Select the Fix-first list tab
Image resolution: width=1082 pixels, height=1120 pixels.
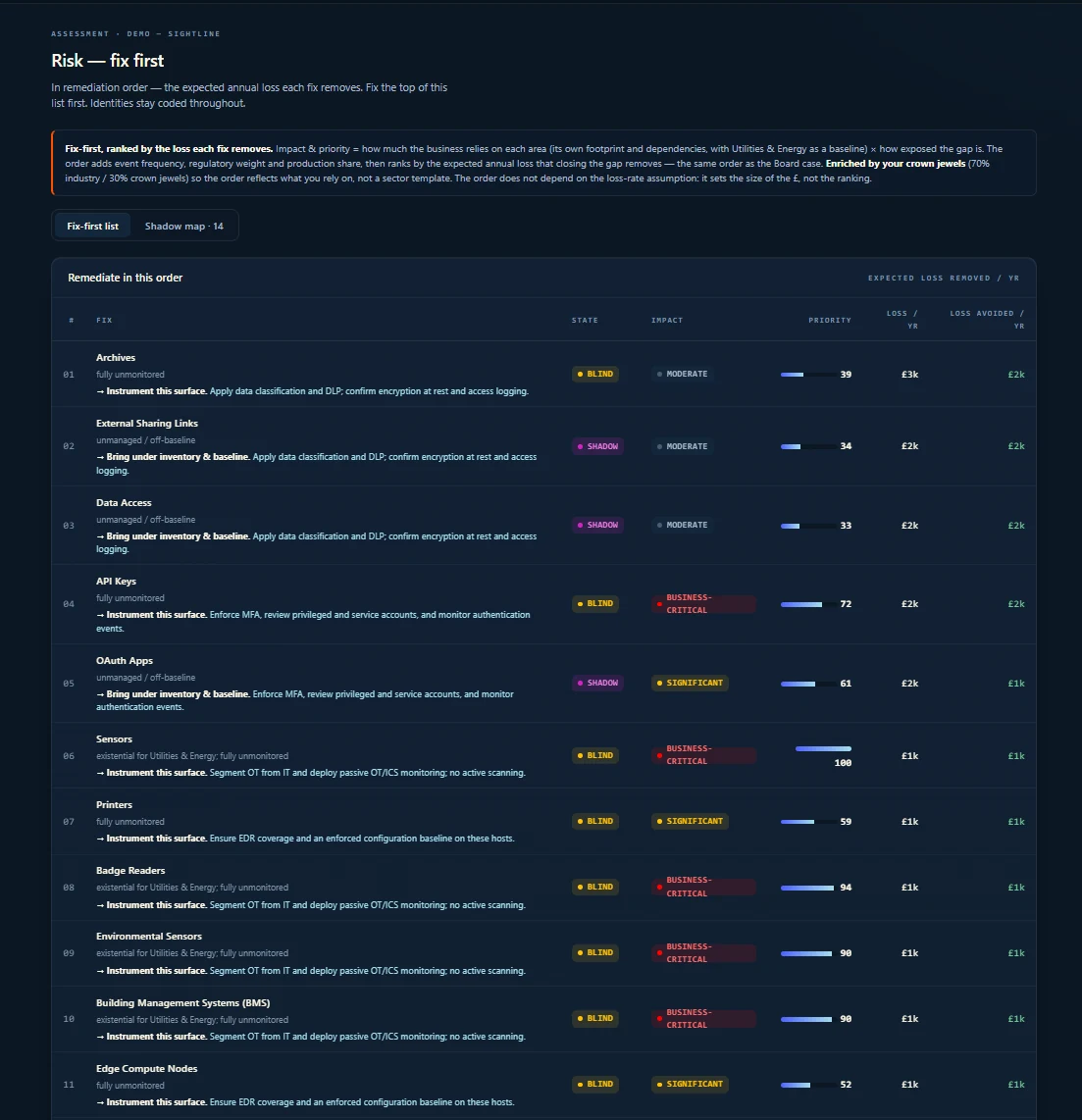pyautogui.click(x=92, y=226)
